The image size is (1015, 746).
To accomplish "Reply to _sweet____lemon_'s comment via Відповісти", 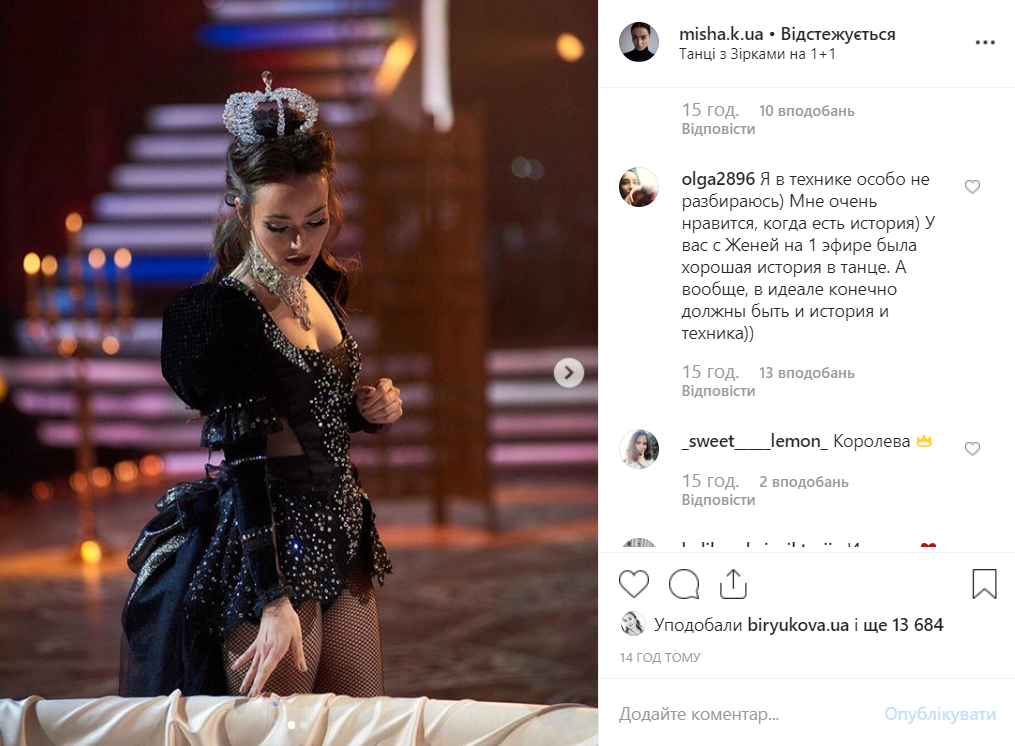I will 719,500.
